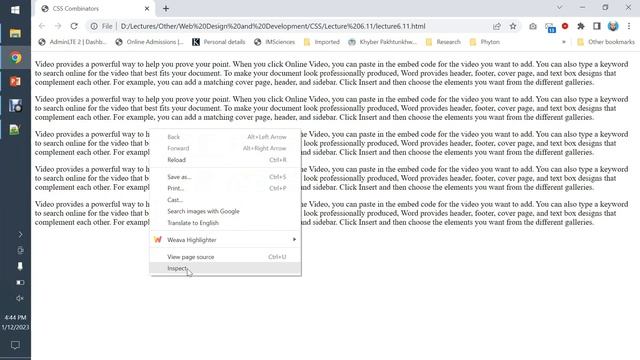Open the new tab plus button
This screenshot has height=360, width=640.
(166, 9)
